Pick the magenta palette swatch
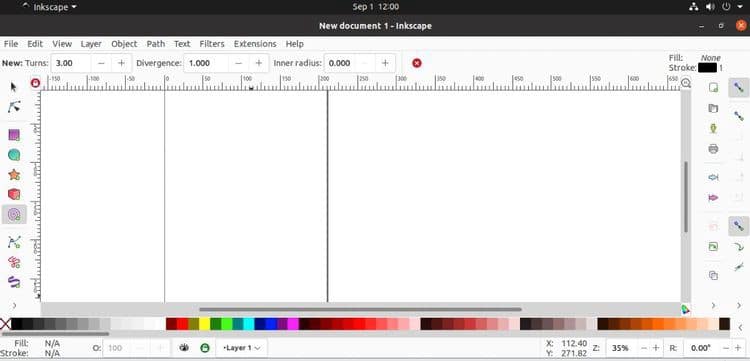 293,324
